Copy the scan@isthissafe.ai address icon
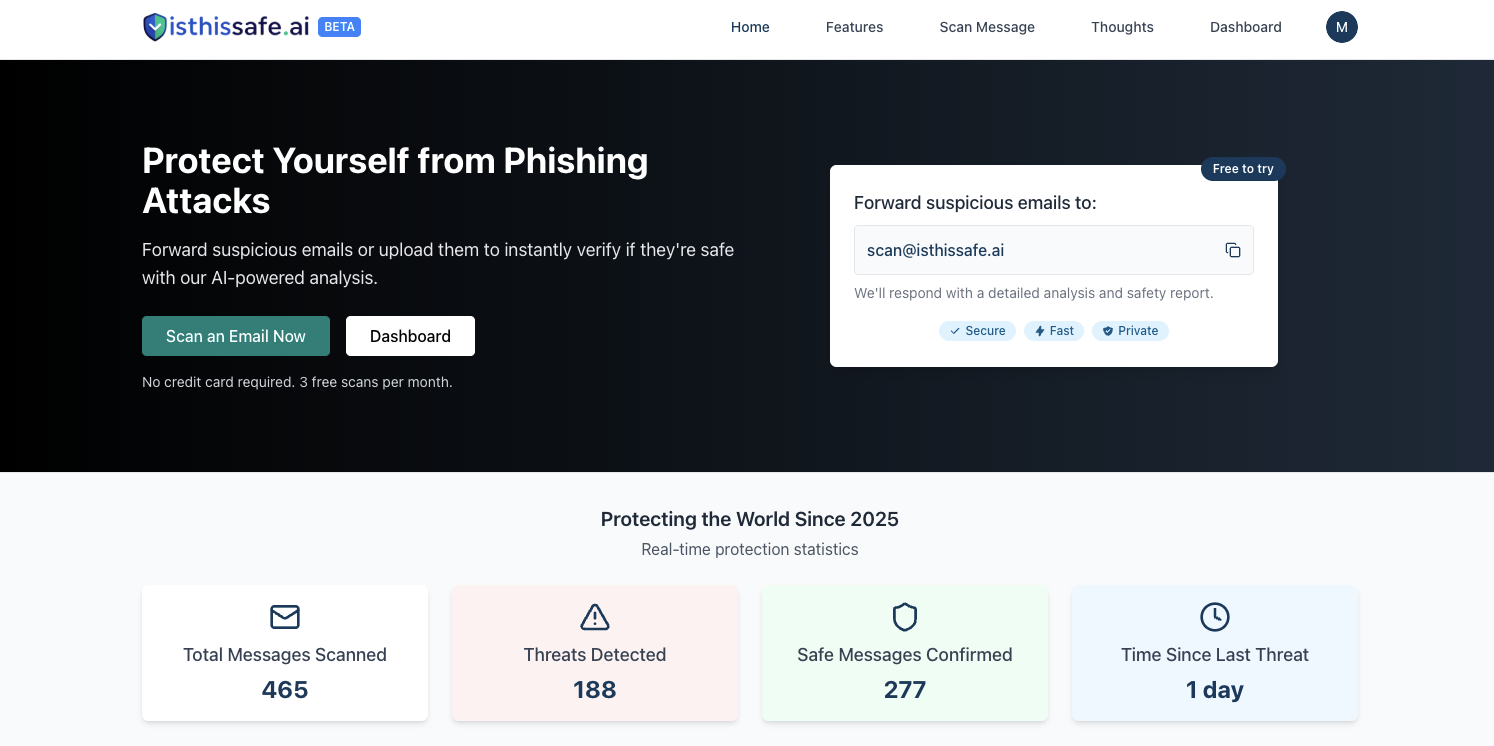 pos(1233,250)
